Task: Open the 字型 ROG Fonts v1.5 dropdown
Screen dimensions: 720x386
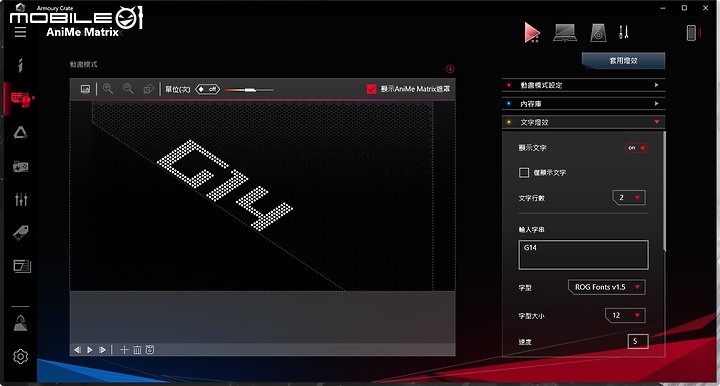Action: [607, 287]
